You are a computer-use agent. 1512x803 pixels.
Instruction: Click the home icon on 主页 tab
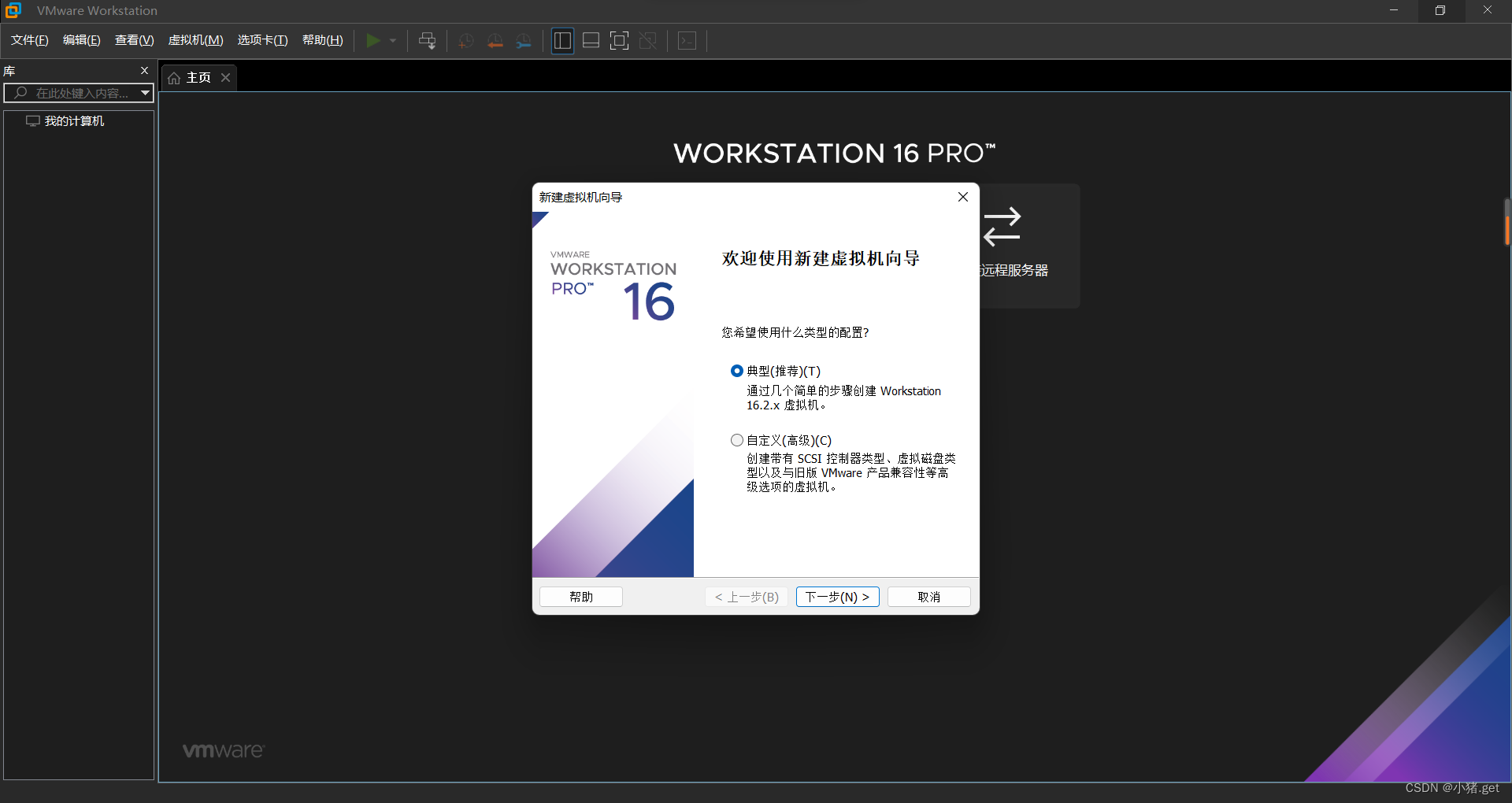click(x=174, y=78)
